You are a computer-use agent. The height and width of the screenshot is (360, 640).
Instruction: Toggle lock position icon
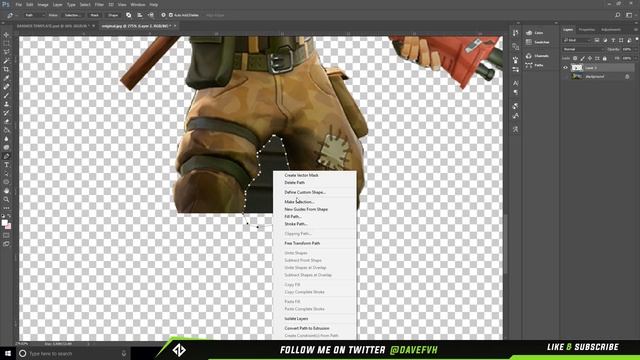[590, 58]
